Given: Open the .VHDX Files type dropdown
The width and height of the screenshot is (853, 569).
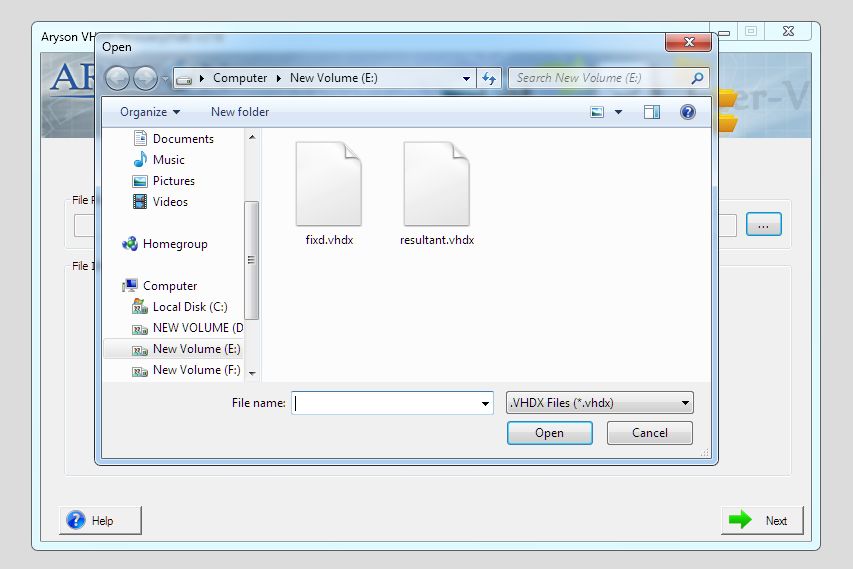Looking at the screenshot, I should [599, 403].
